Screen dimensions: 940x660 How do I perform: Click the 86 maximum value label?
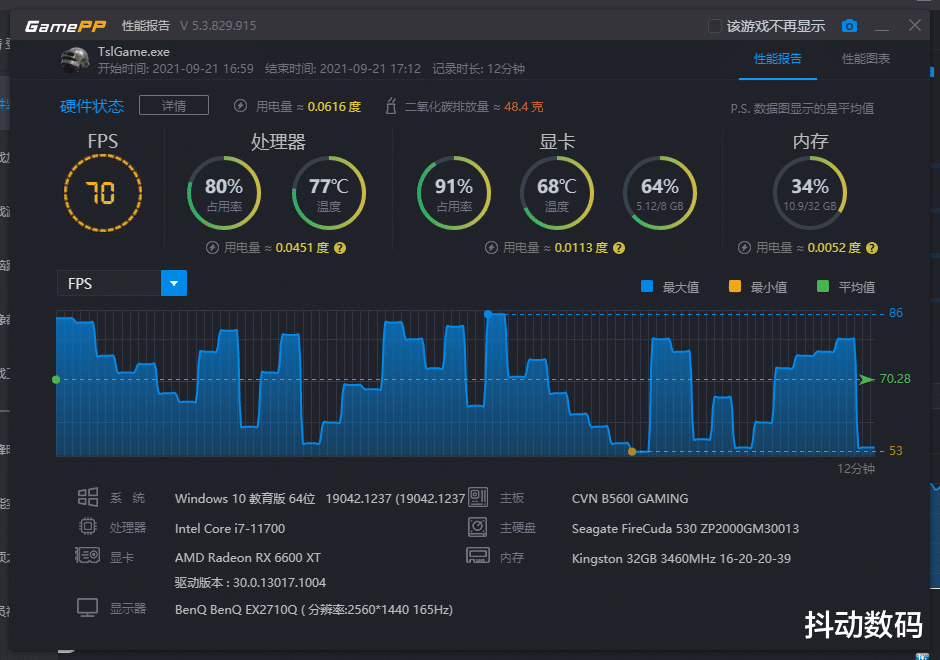pyautogui.click(x=896, y=313)
